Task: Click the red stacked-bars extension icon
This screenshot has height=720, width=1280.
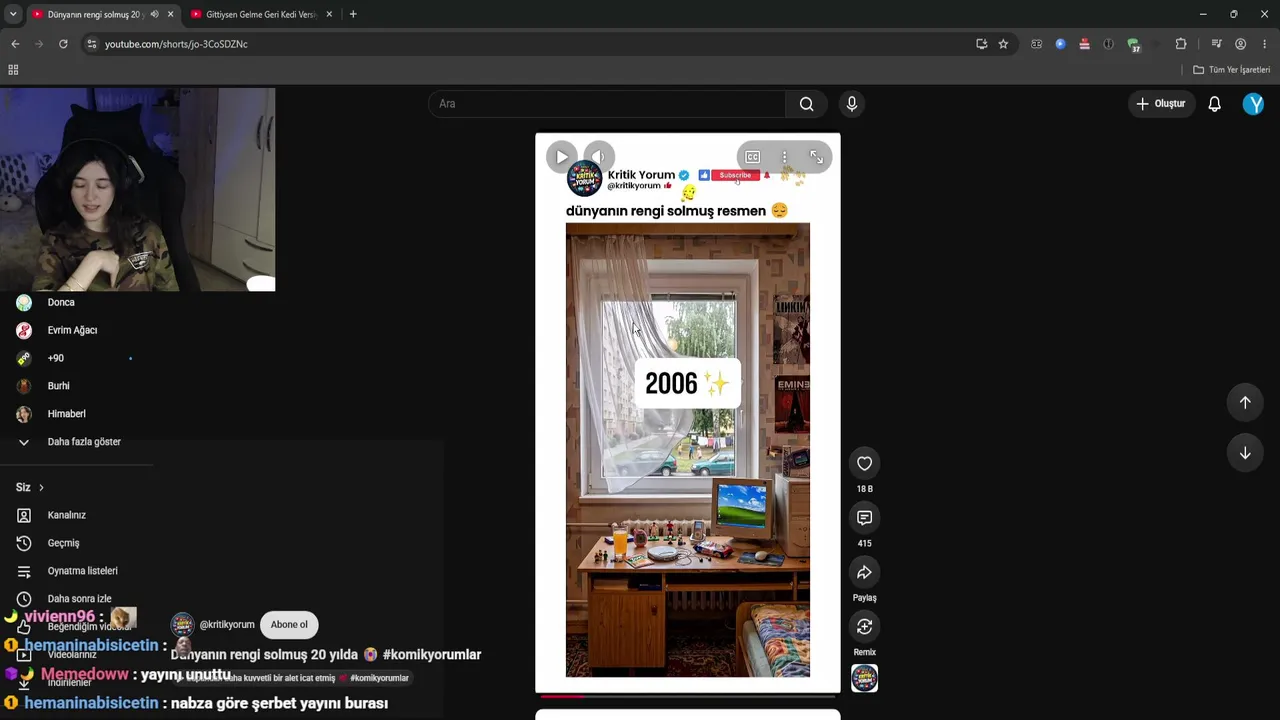Action: click(x=1084, y=44)
